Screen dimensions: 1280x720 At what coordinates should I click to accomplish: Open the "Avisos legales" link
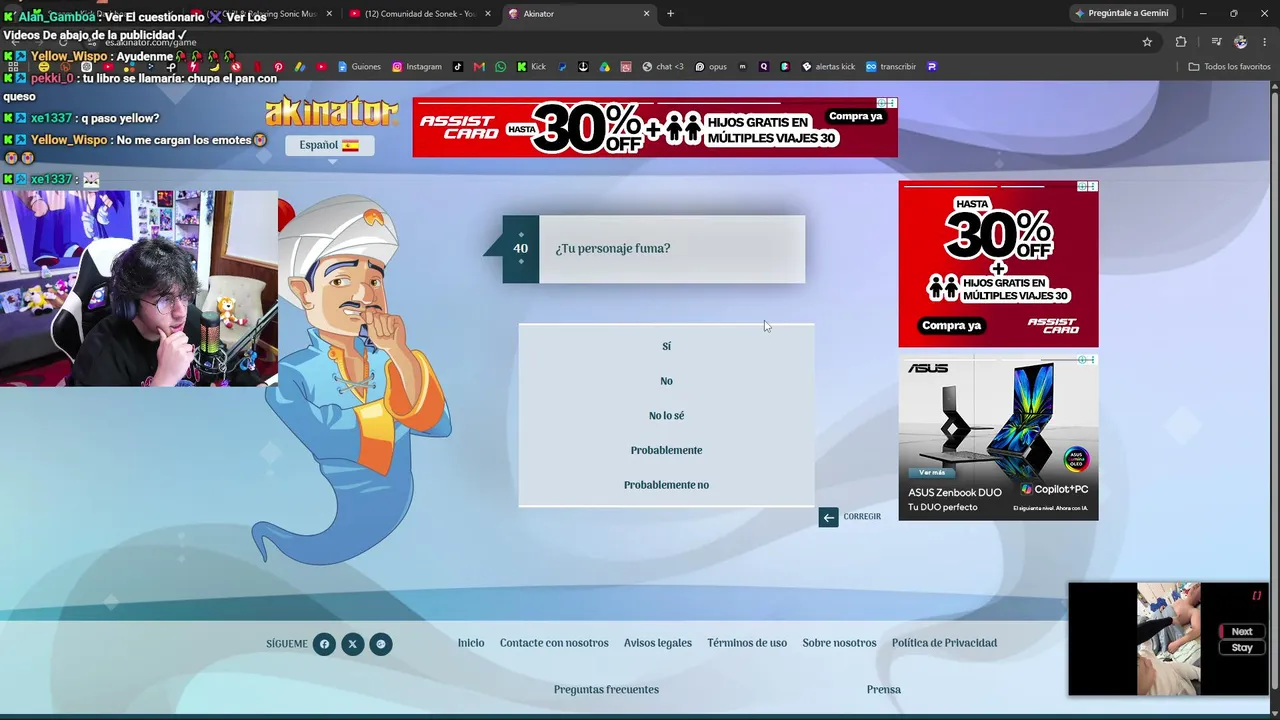(658, 643)
